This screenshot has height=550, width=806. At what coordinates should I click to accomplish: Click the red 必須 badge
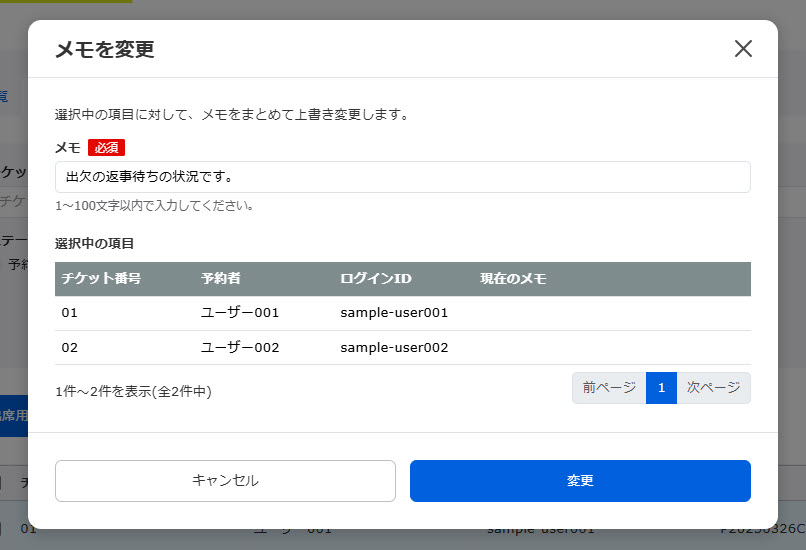[x=106, y=147]
